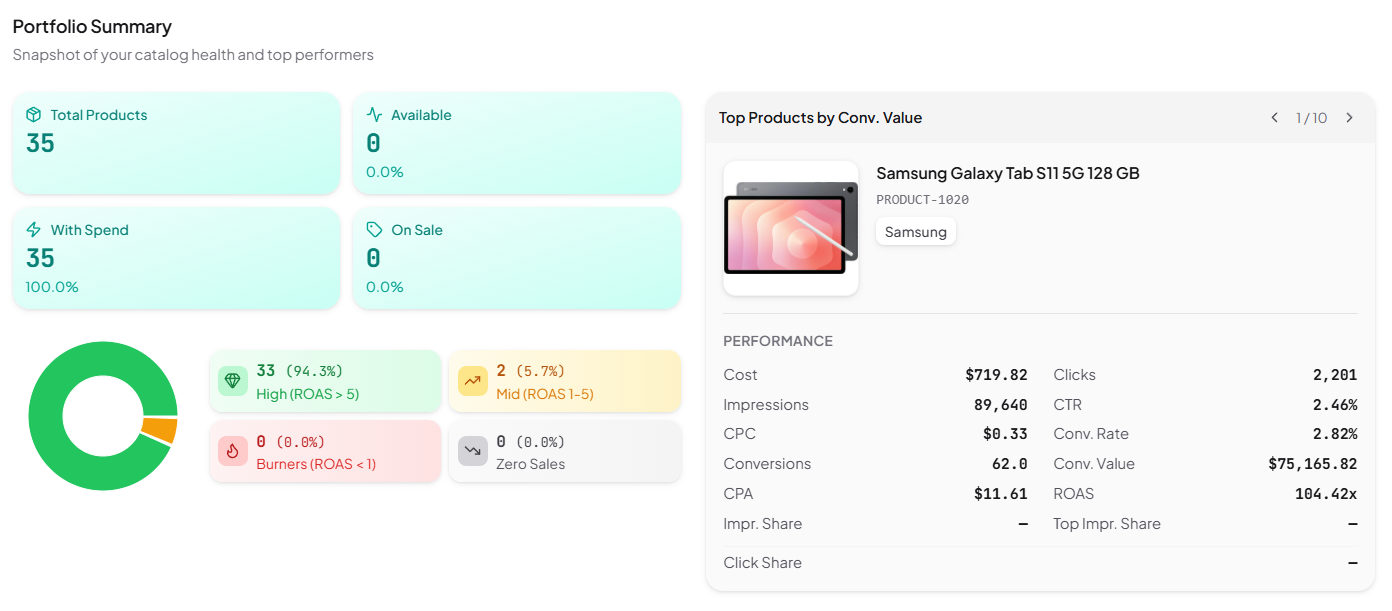Screen dimensions: 1392x611
Task: Toggle the Mid ROAS 1-5 segment
Action: (565, 380)
